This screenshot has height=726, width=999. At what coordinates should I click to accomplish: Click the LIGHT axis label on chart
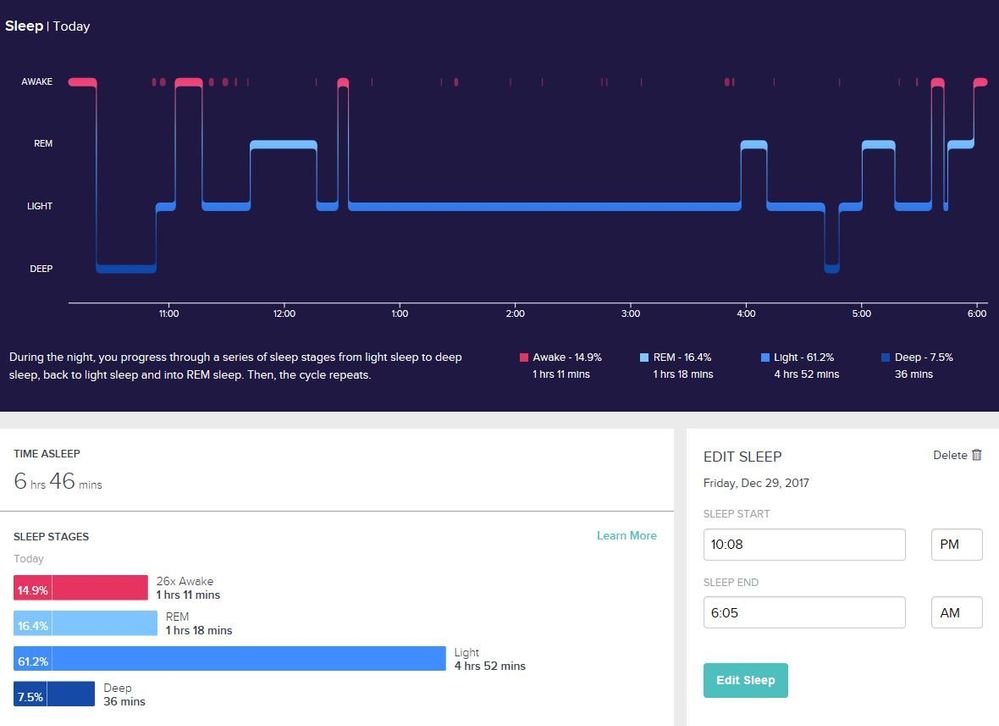(x=40, y=206)
